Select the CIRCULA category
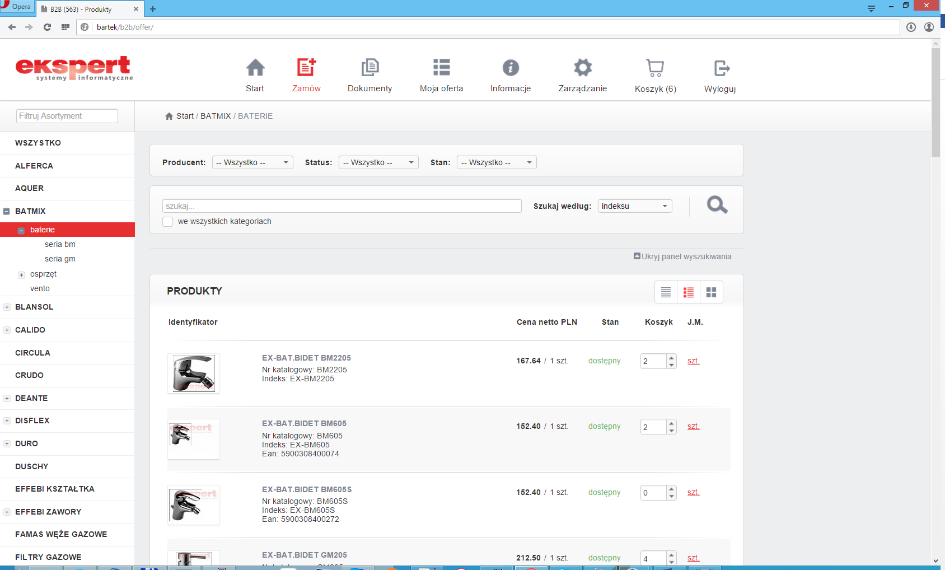Image resolution: width=945 pixels, height=570 pixels. pyautogui.click(x=33, y=352)
